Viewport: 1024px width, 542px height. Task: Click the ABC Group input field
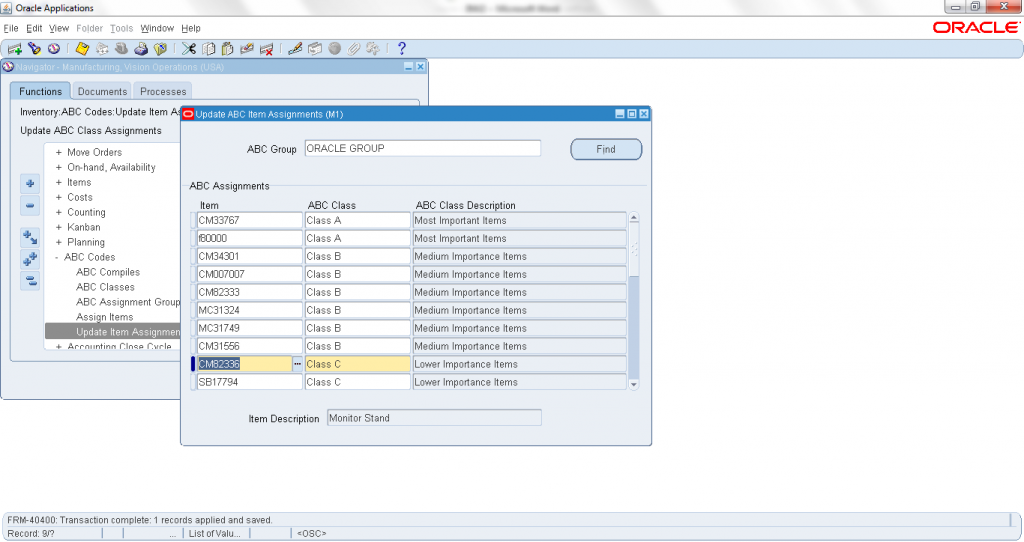422,149
